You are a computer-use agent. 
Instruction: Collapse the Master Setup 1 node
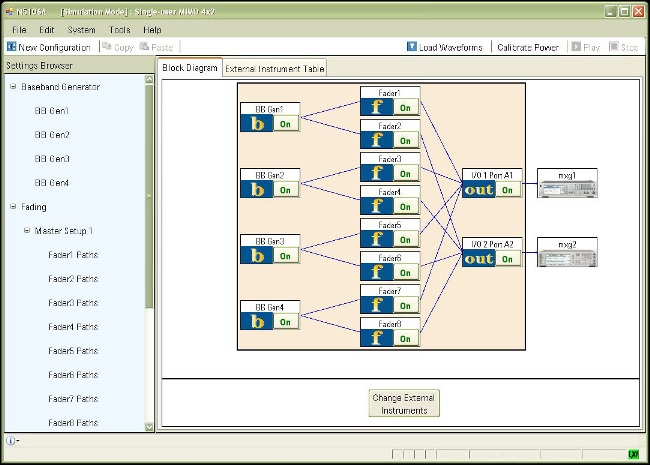(x=26, y=231)
